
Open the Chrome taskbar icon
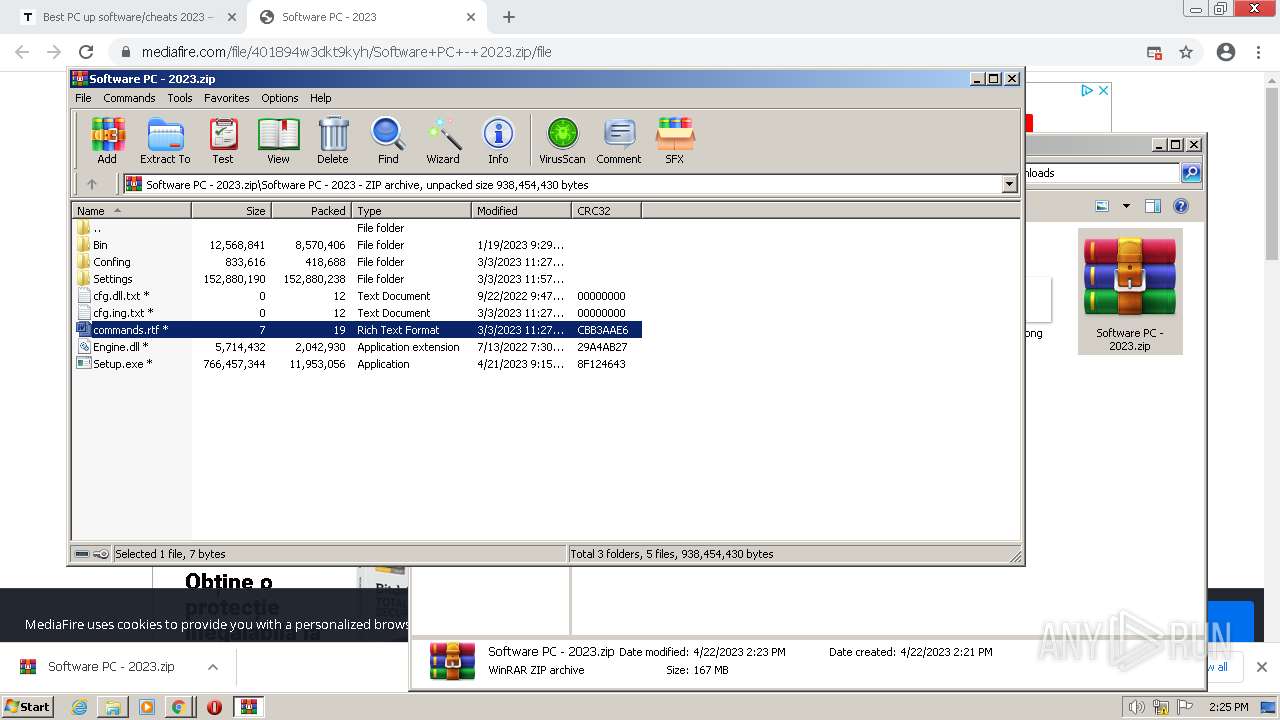tap(178, 707)
